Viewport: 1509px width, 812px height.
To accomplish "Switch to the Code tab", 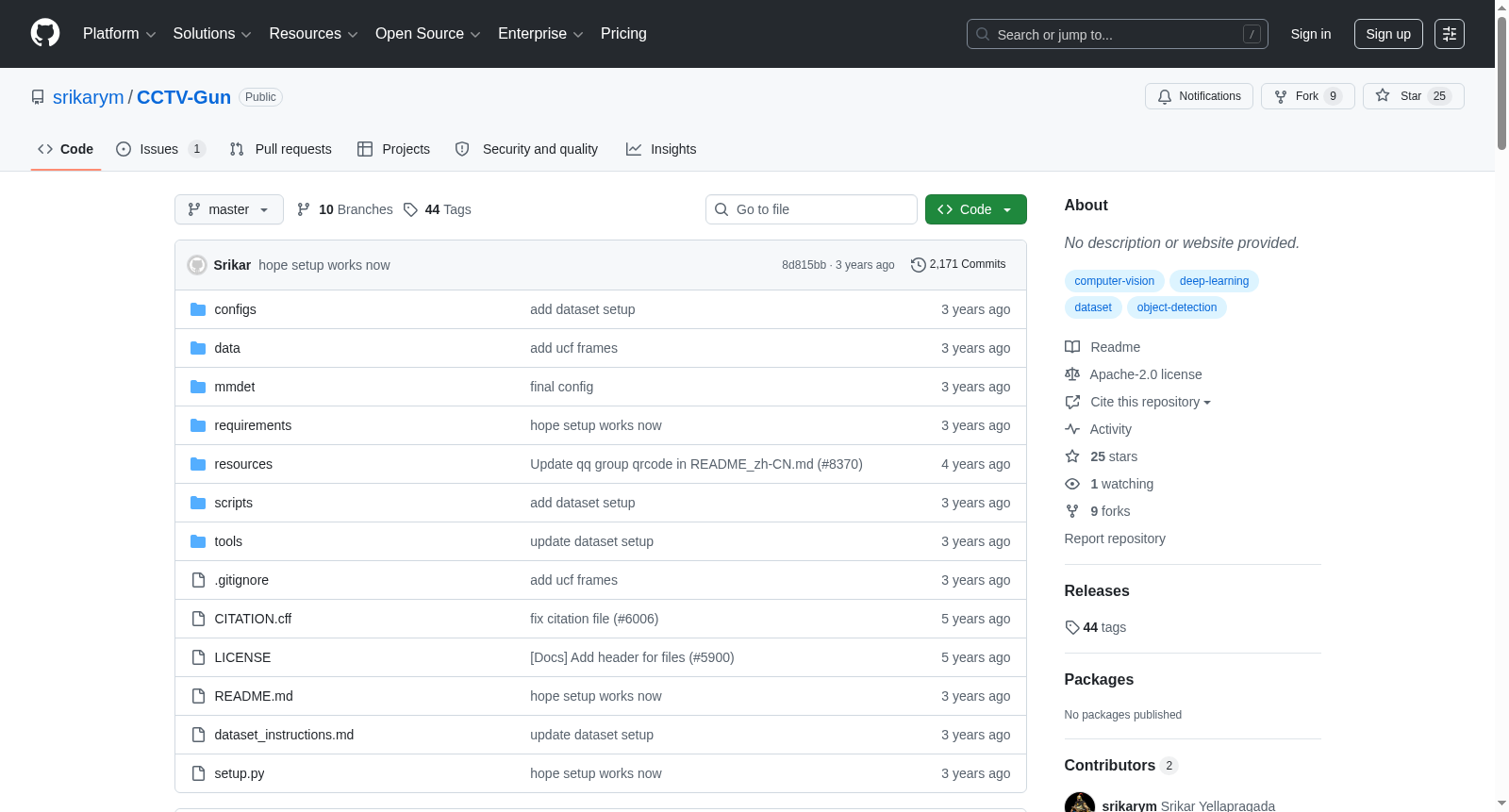I will 66,149.
